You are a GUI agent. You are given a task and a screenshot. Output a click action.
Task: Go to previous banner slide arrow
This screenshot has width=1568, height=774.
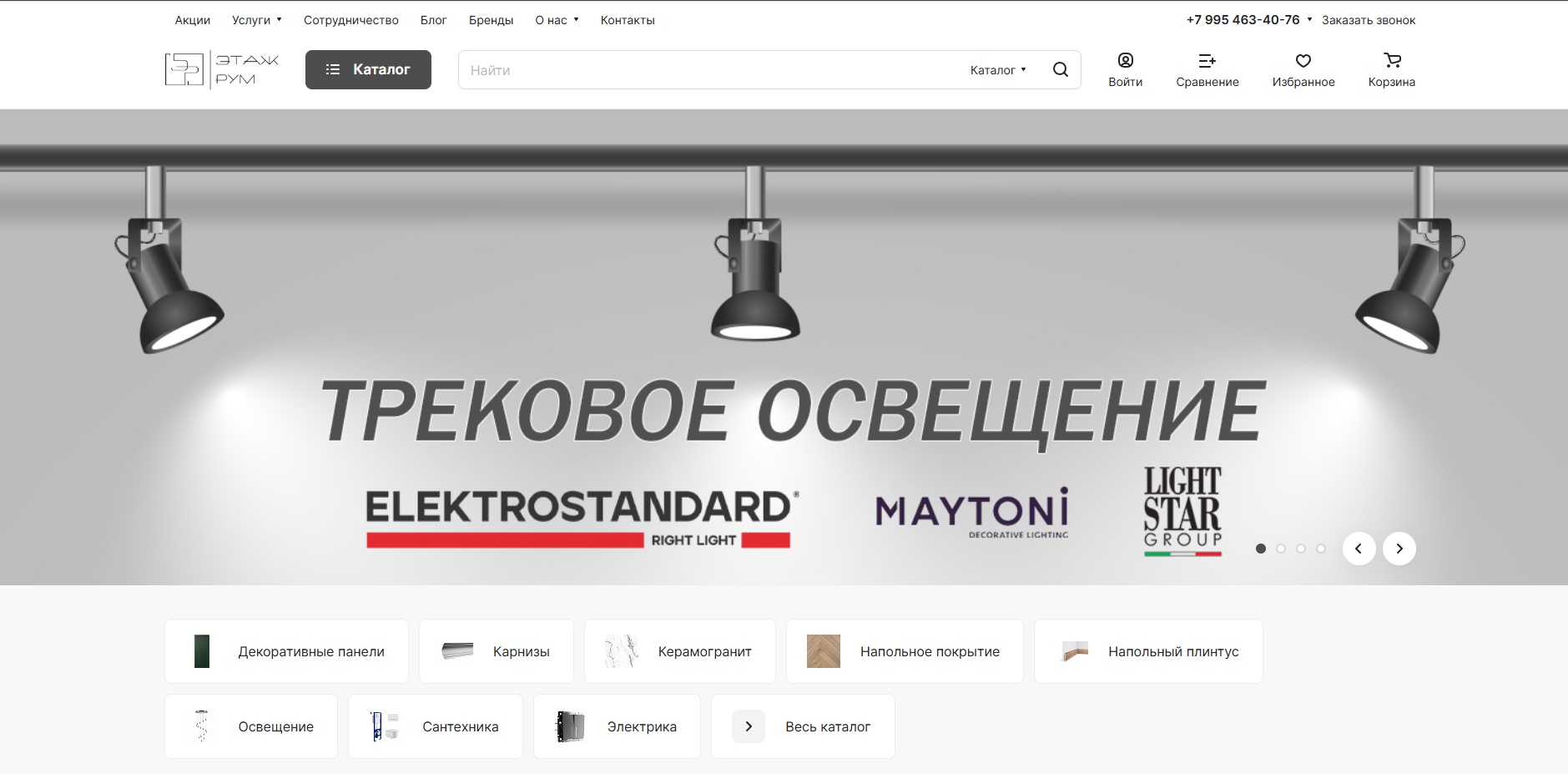pos(1359,549)
